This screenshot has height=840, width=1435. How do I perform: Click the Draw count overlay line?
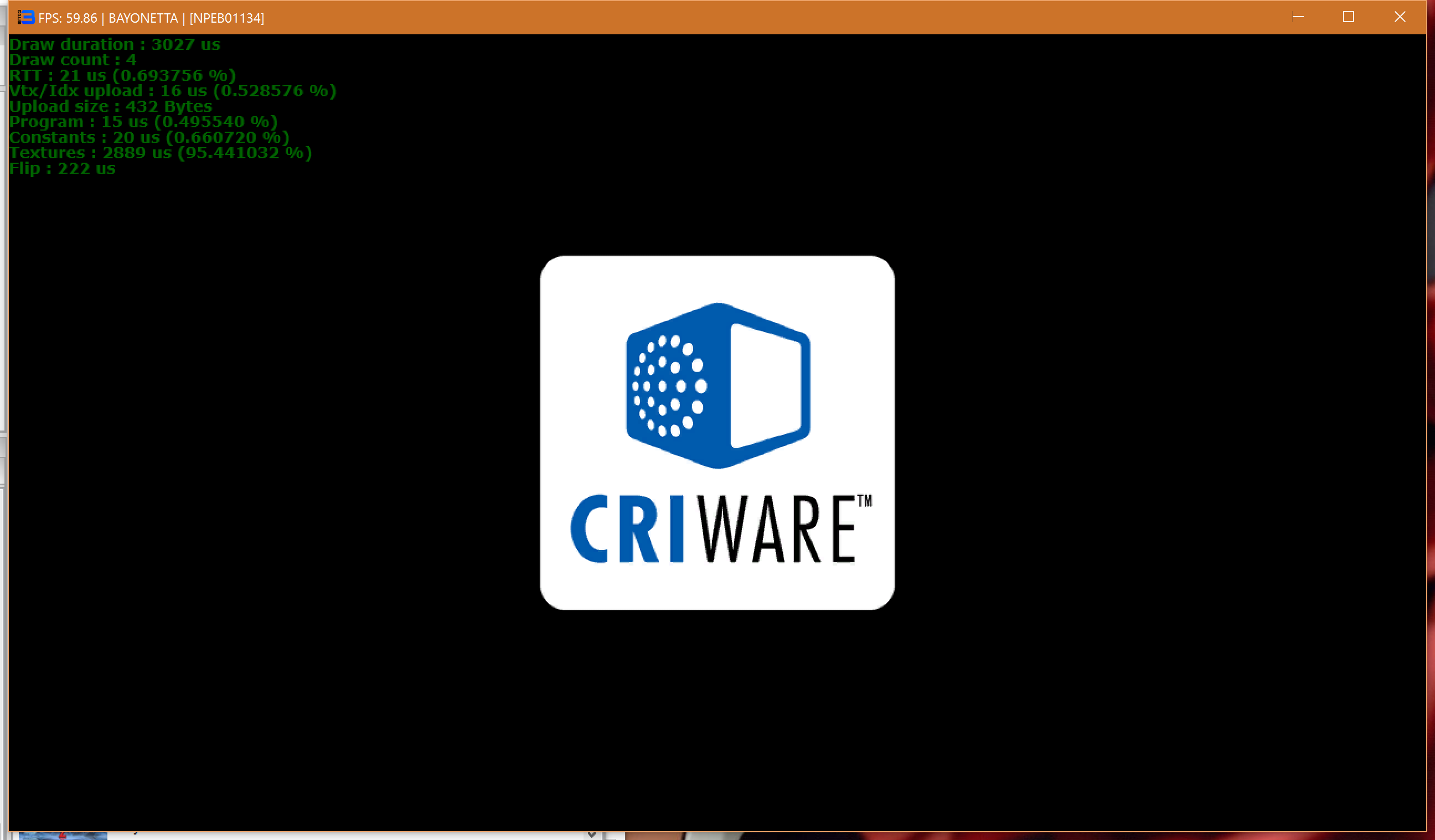73,60
